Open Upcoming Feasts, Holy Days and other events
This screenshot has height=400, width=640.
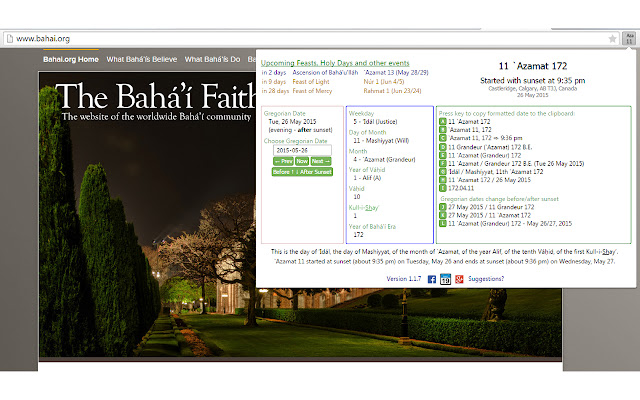pos(335,63)
